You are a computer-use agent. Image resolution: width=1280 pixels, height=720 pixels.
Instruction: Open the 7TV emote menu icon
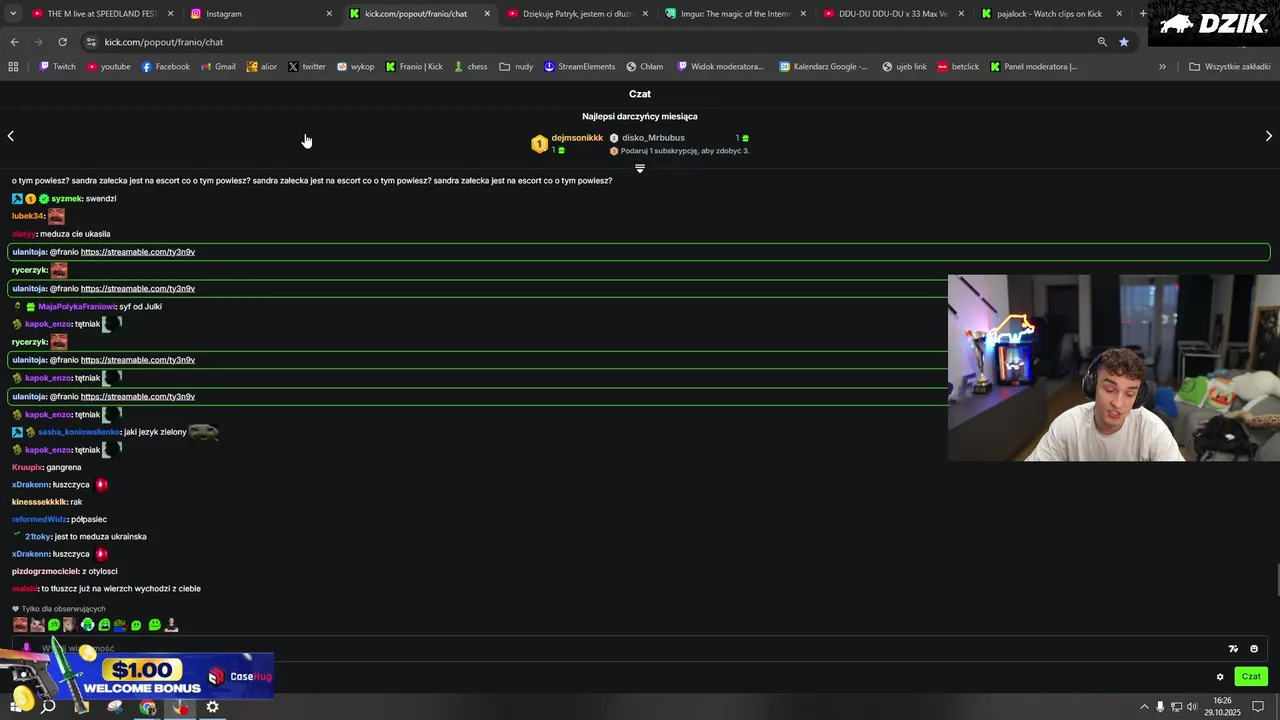point(1233,649)
